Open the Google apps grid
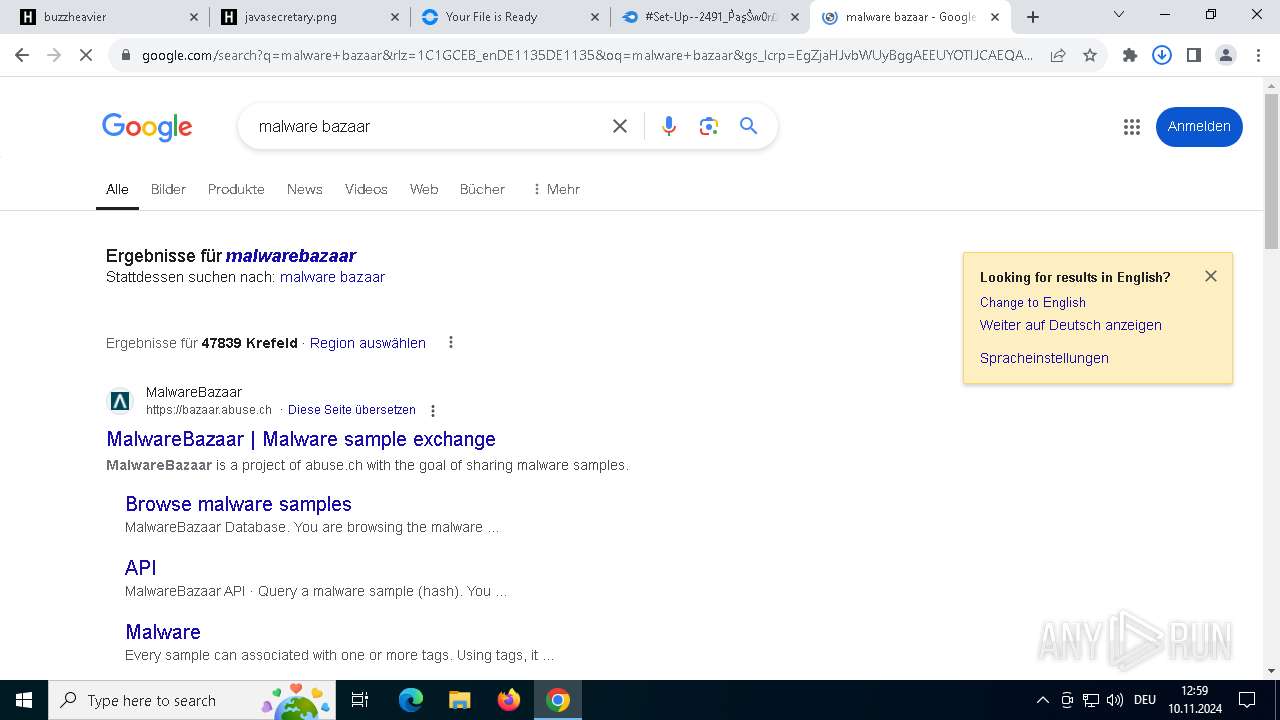The height and width of the screenshot is (720, 1280). pos(1132,127)
